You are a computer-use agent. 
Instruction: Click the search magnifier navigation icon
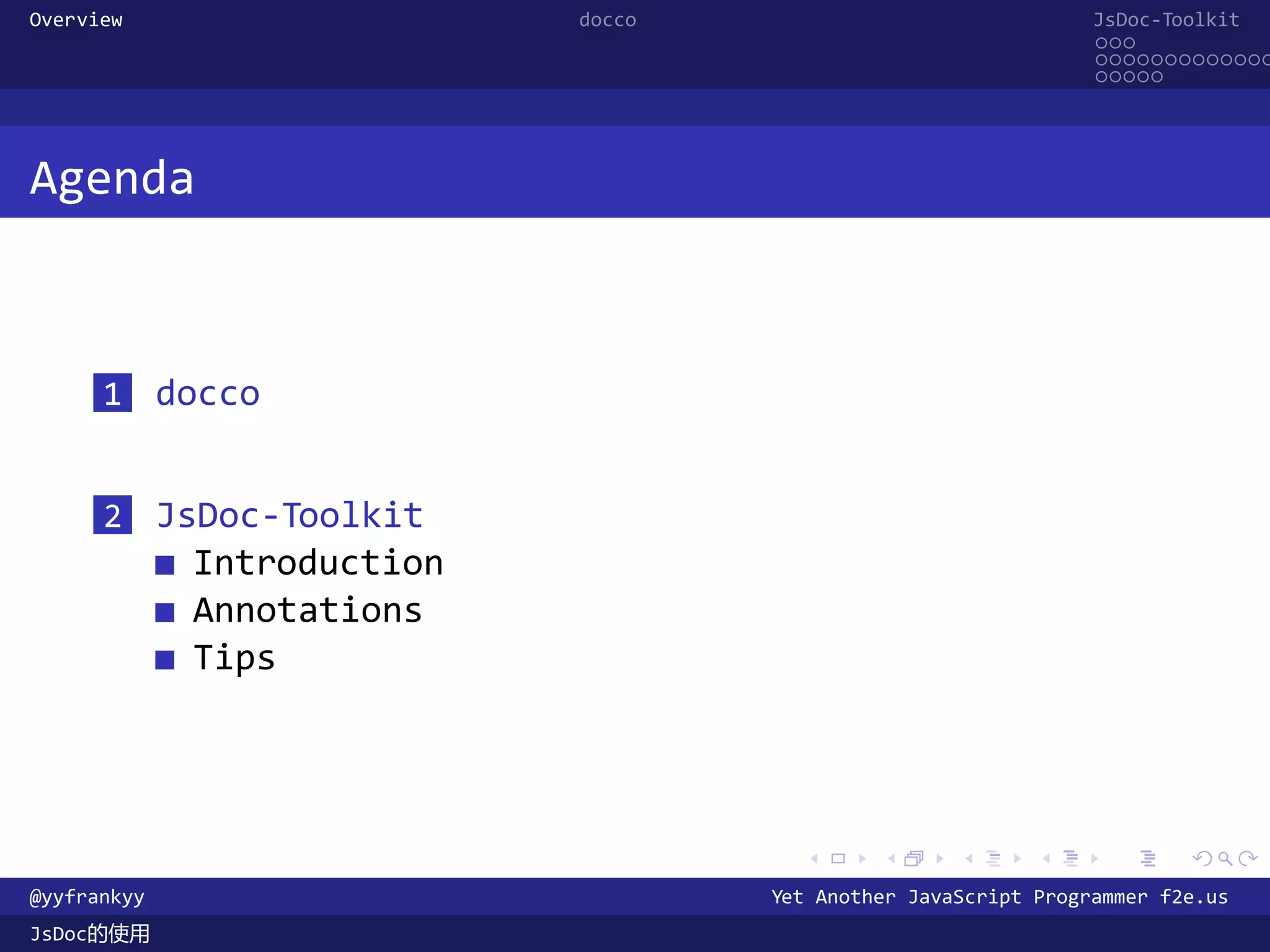click(1225, 858)
